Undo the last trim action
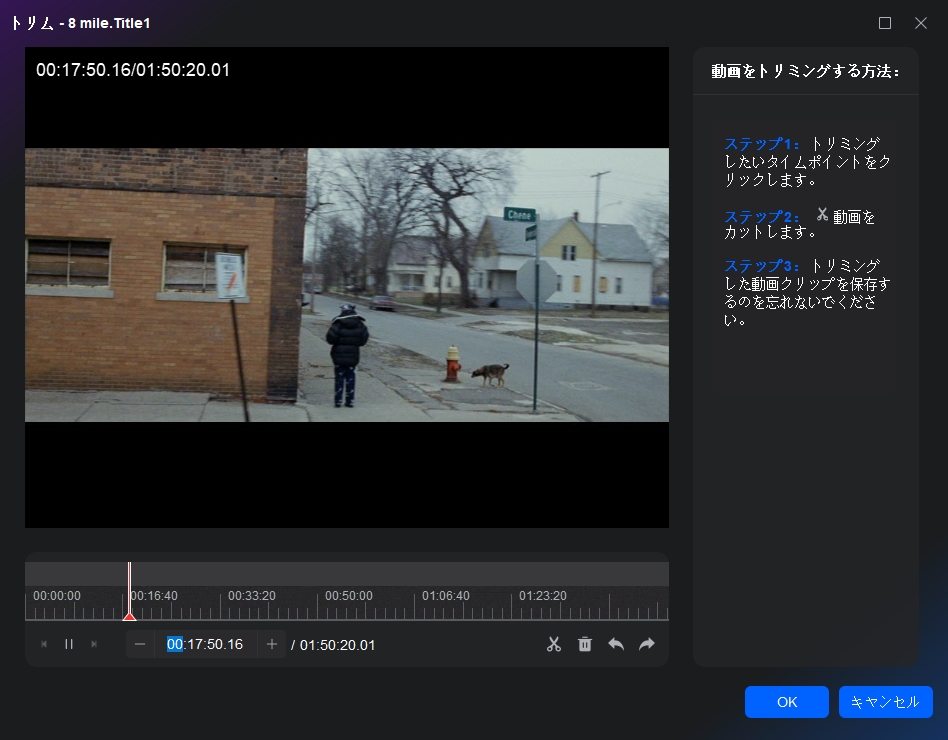Image resolution: width=948 pixels, height=740 pixels. click(616, 644)
